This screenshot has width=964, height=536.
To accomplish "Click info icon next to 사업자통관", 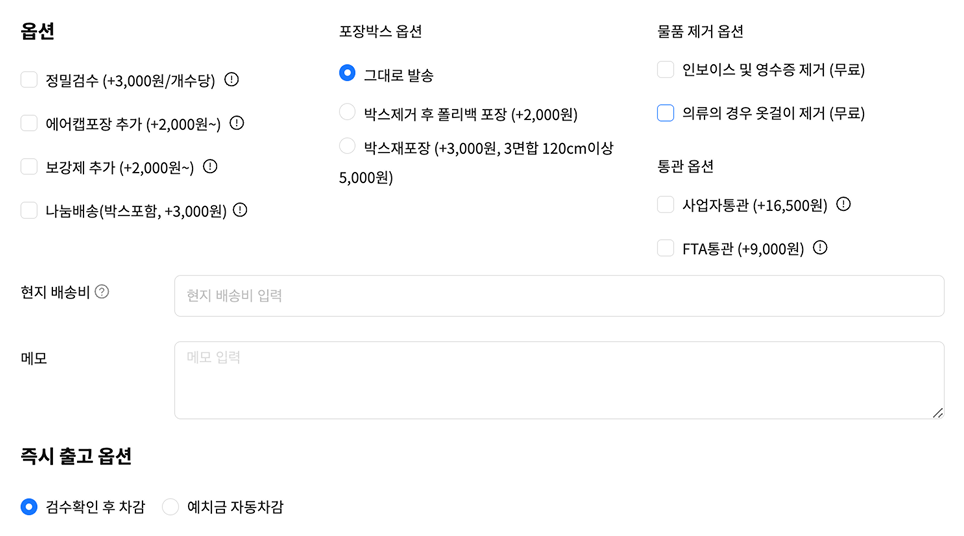I will click(843, 204).
